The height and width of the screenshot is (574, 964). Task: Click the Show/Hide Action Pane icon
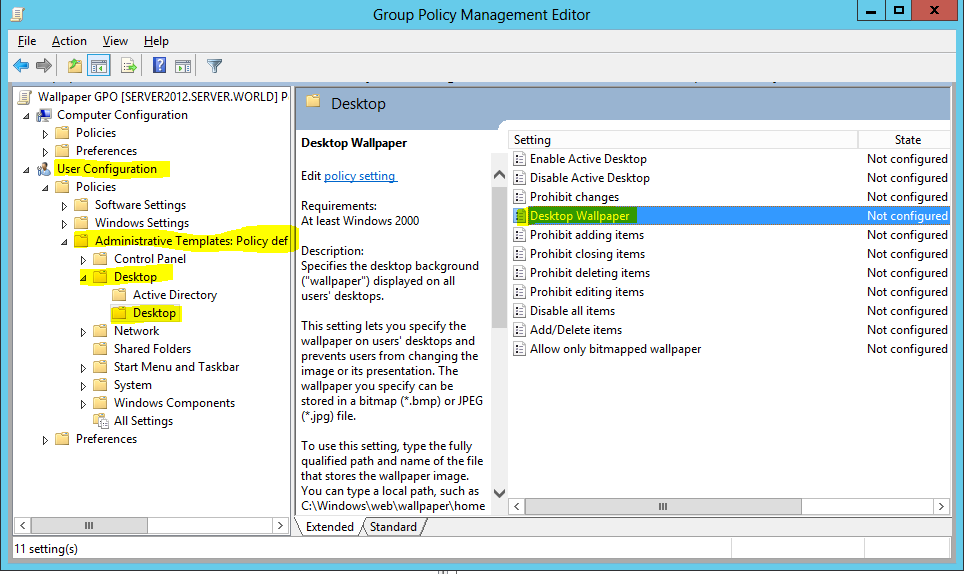(183, 66)
